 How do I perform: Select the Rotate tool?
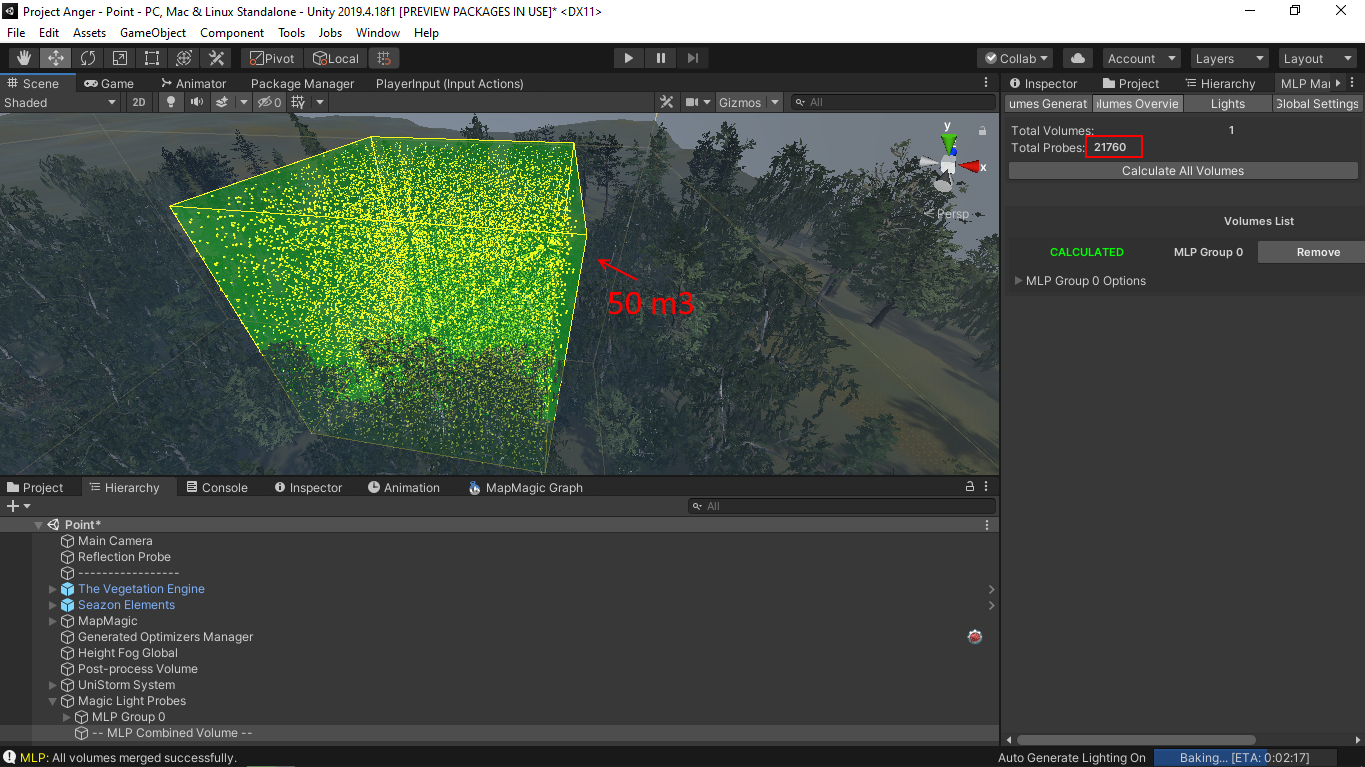coord(88,58)
